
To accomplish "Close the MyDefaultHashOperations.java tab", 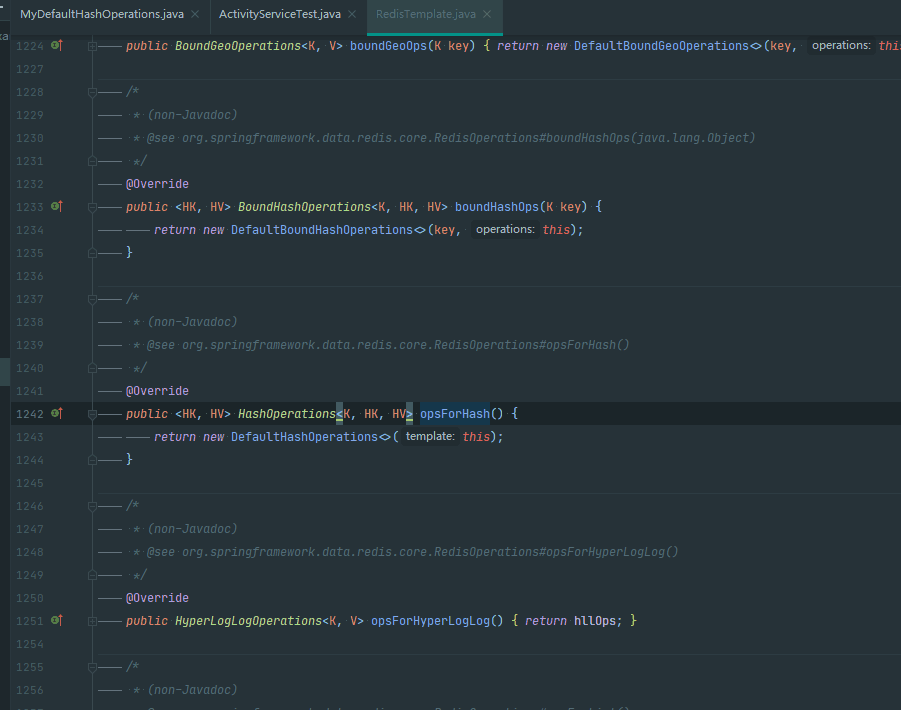I will click(x=195, y=14).
